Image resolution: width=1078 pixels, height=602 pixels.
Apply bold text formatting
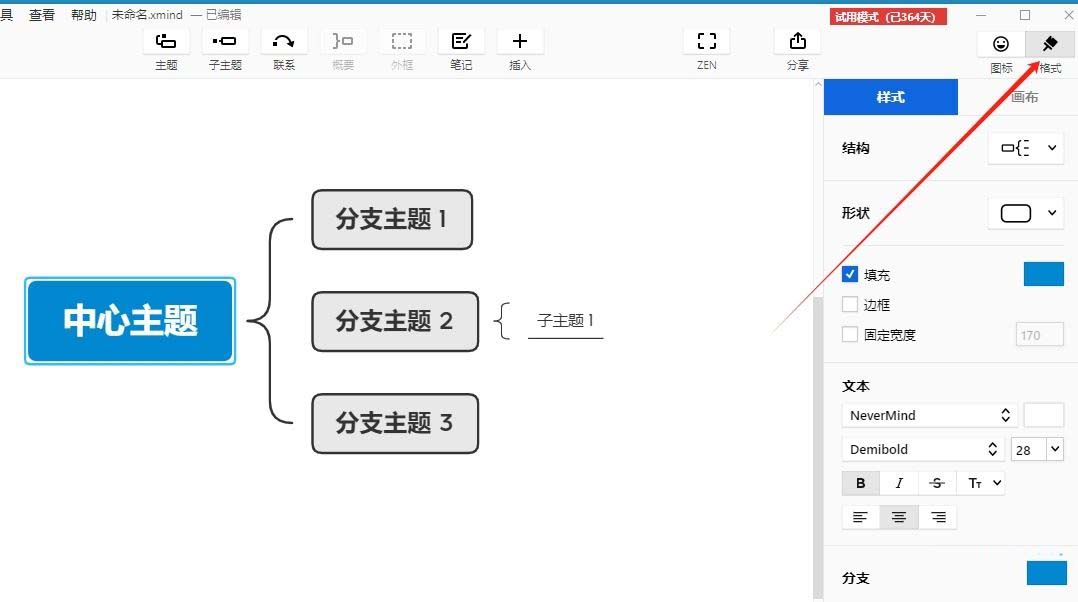coord(860,483)
